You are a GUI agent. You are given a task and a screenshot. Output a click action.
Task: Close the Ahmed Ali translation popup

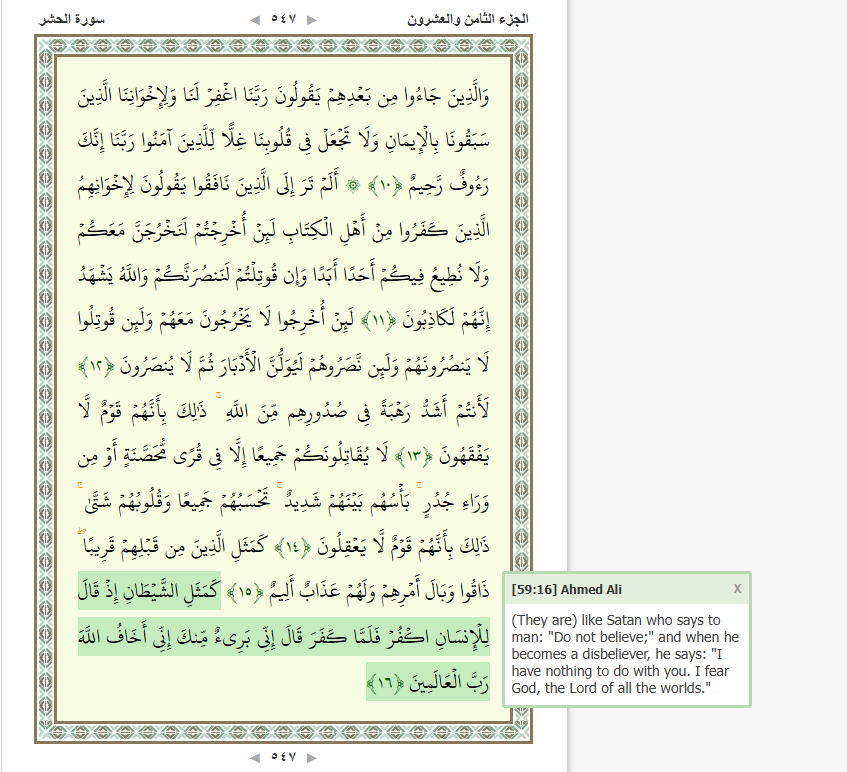point(737,589)
